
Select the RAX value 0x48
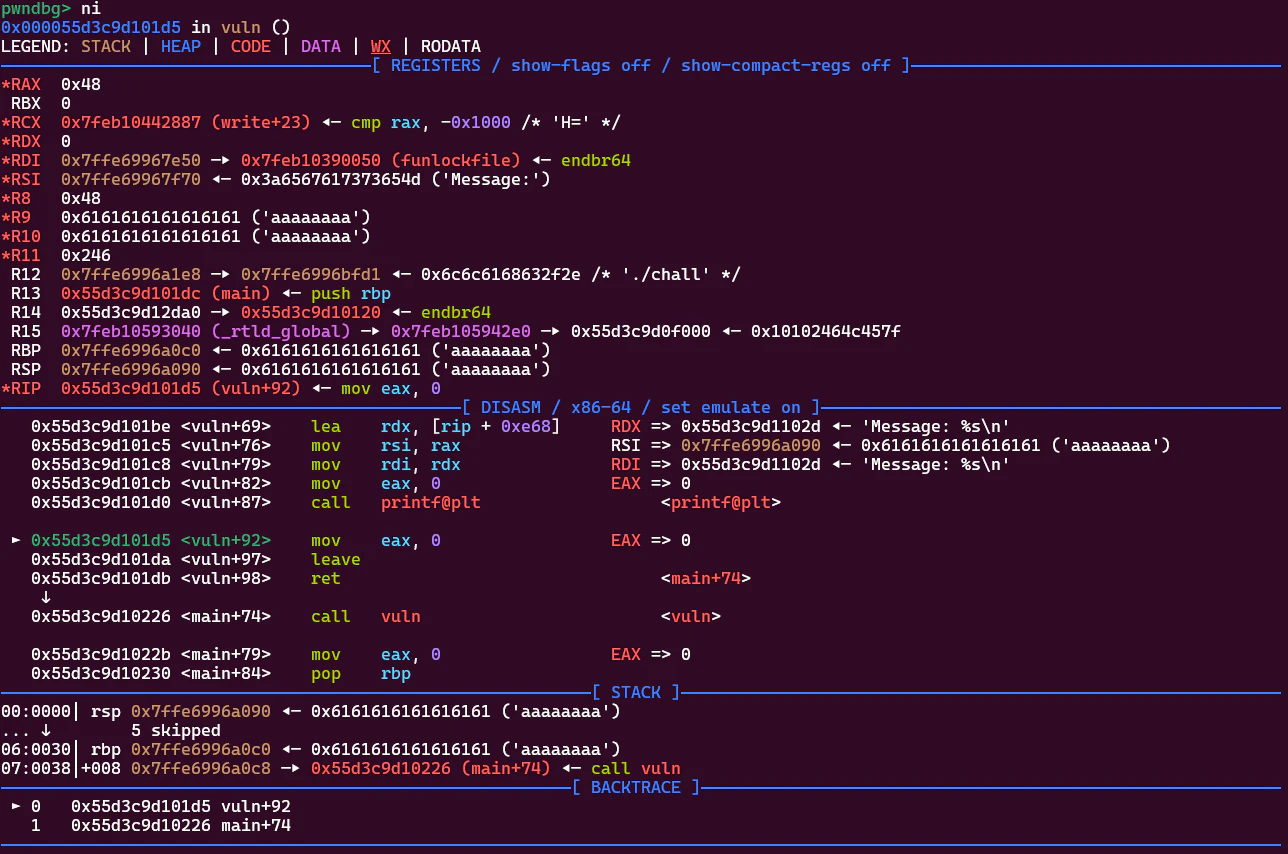pyautogui.click(x=80, y=84)
